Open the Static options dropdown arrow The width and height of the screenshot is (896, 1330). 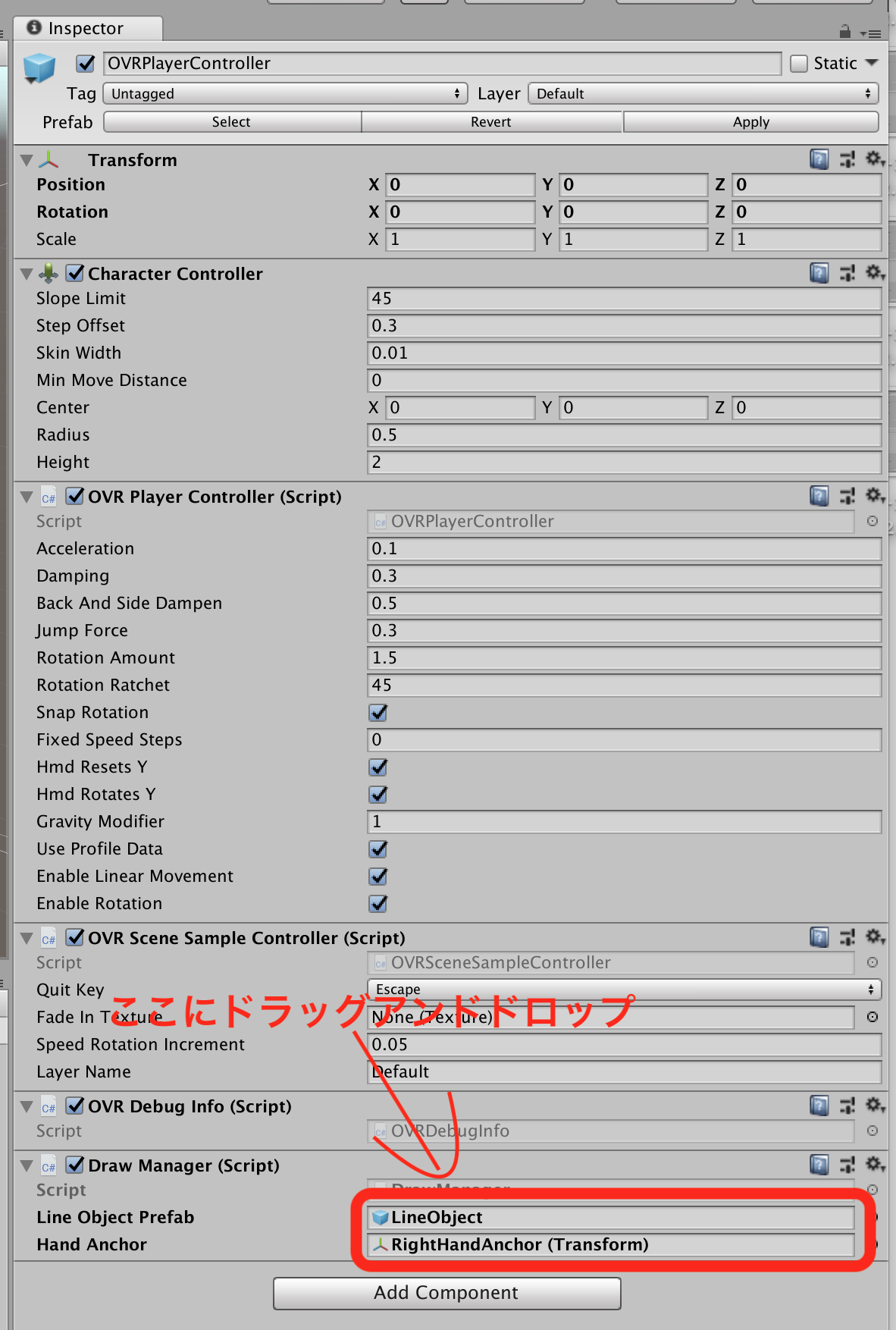pyautogui.click(x=872, y=63)
